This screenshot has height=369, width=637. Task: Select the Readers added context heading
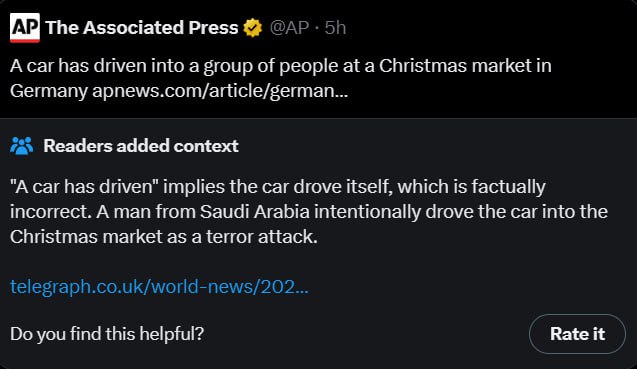[x=141, y=146]
